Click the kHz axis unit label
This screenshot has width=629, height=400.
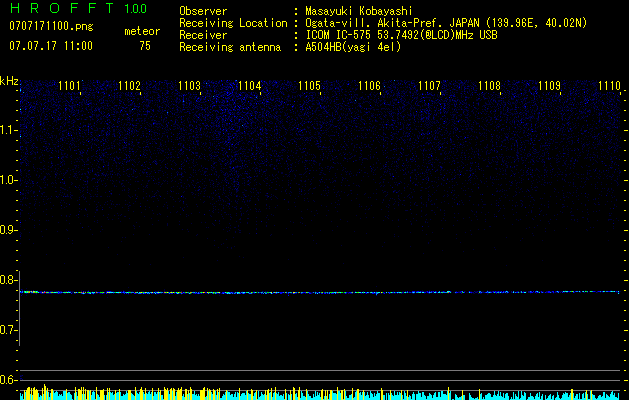coord(9,81)
